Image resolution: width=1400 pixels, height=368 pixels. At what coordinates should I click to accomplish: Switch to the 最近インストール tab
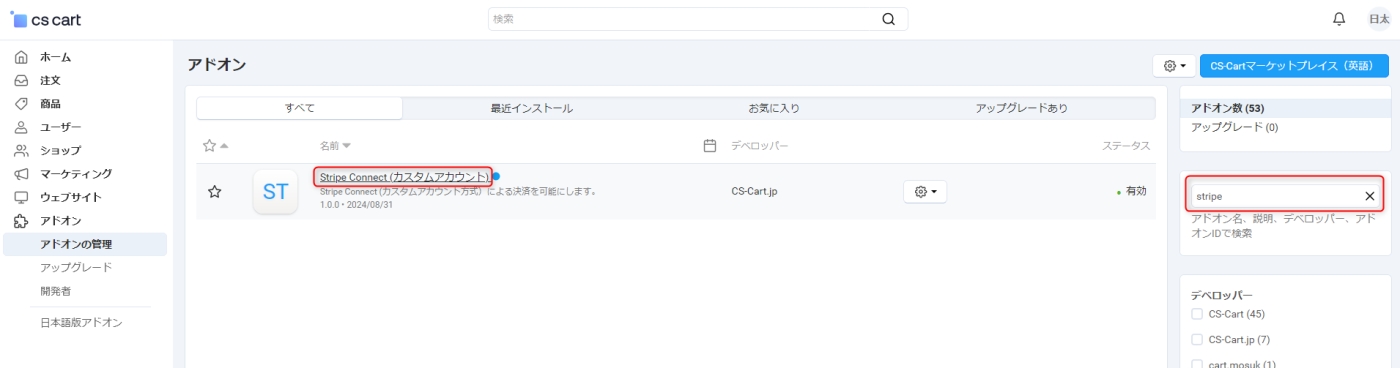531,108
